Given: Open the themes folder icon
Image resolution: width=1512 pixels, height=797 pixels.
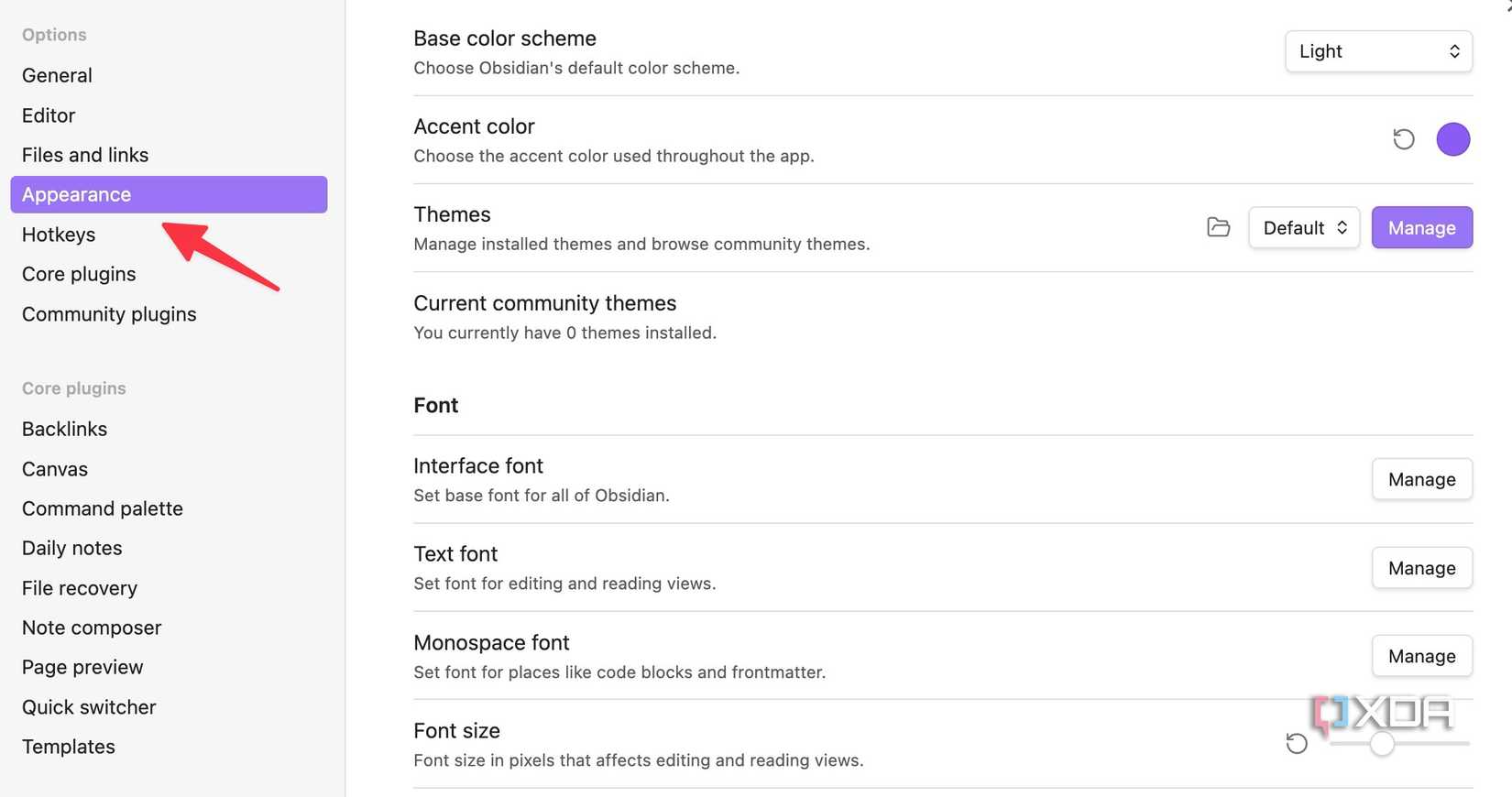Looking at the screenshot, I should pos(1218,227).
